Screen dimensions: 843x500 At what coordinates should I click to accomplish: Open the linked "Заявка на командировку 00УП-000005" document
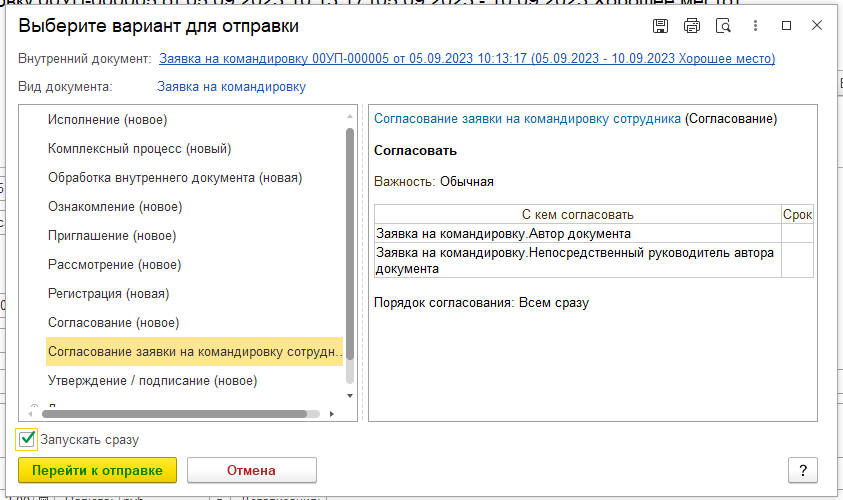pyautogui.click(x=467, y=59)
